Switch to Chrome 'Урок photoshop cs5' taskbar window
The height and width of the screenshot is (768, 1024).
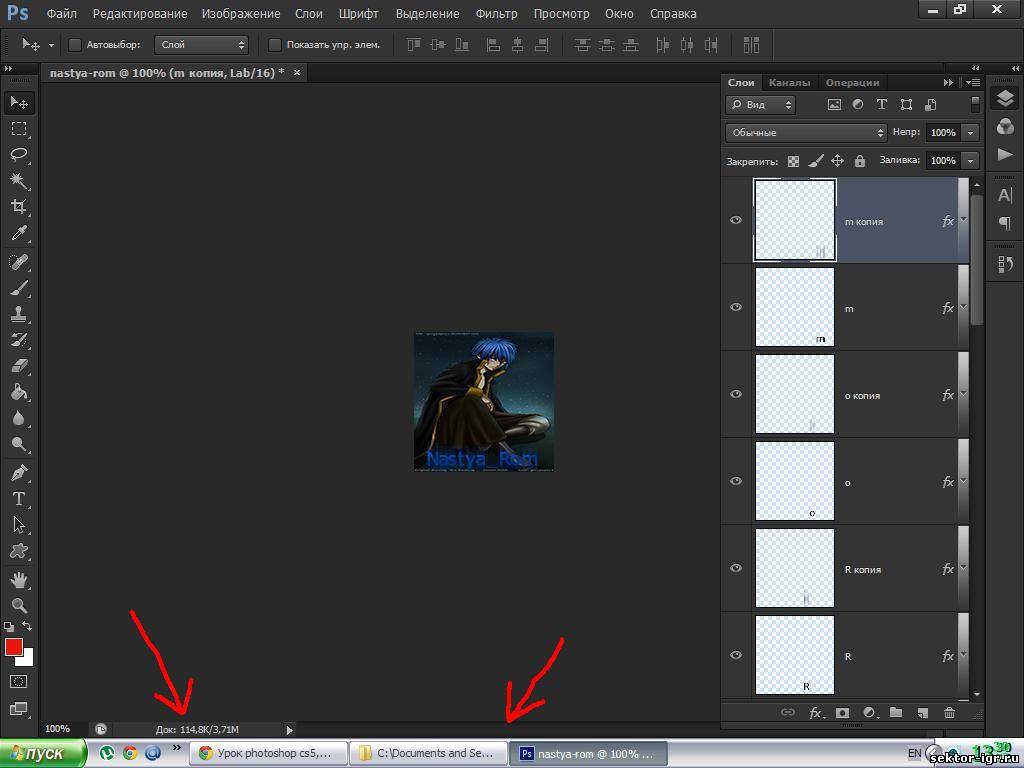[x=268, y=753]
